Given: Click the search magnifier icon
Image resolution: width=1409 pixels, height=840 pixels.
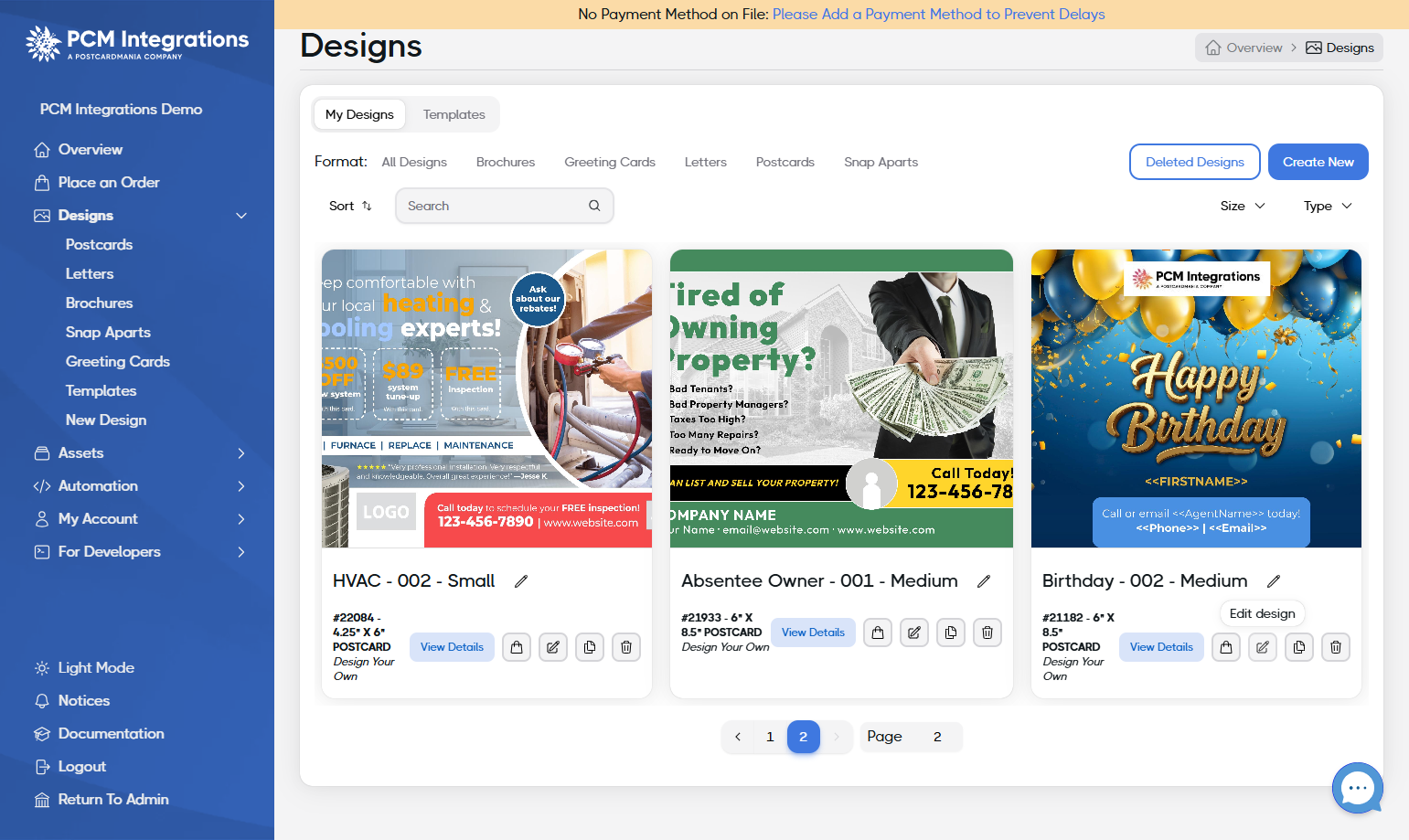Looking at the screenshot, I should click(x=594, y=206).
